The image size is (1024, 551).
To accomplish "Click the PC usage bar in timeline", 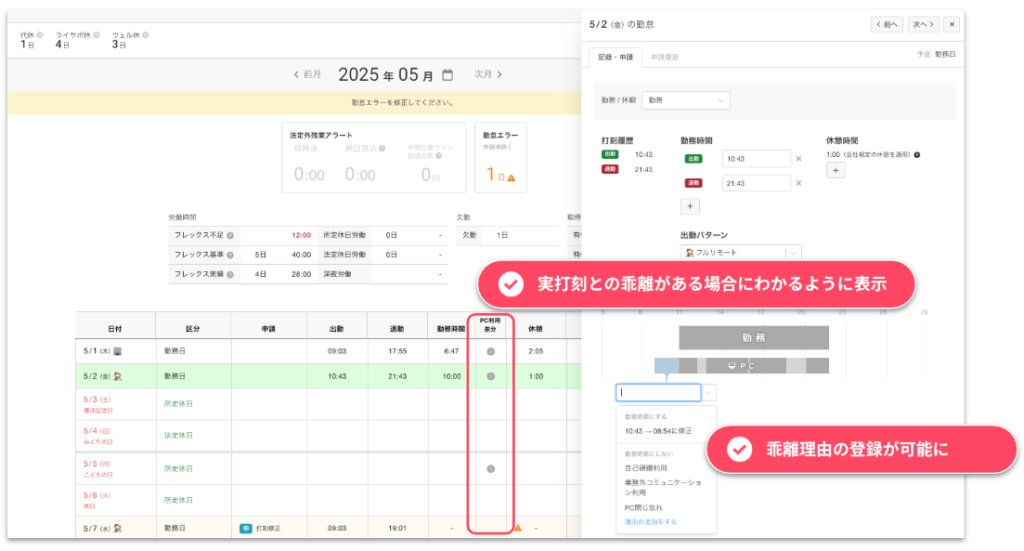I will (x=741, y=366).
